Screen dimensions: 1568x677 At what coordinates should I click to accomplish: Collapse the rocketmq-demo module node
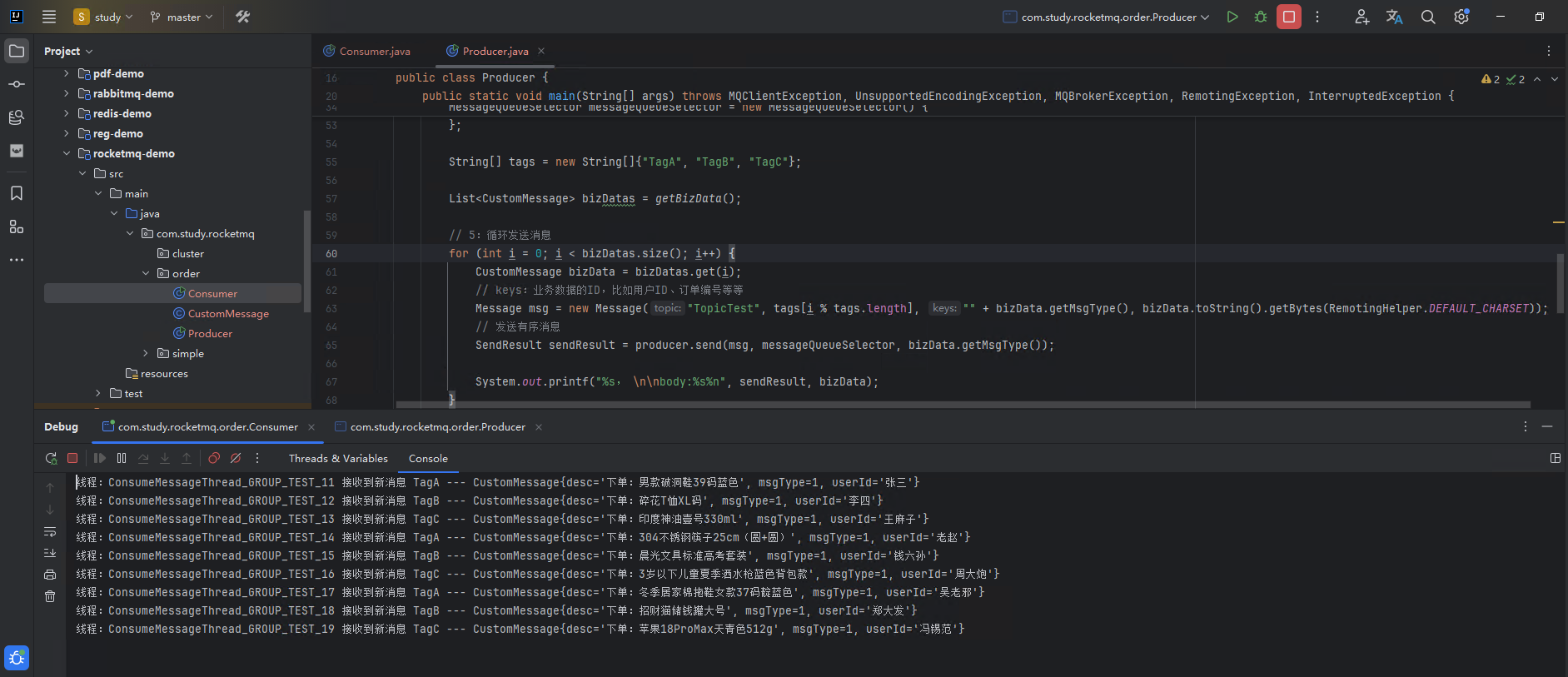coord(67,153)
